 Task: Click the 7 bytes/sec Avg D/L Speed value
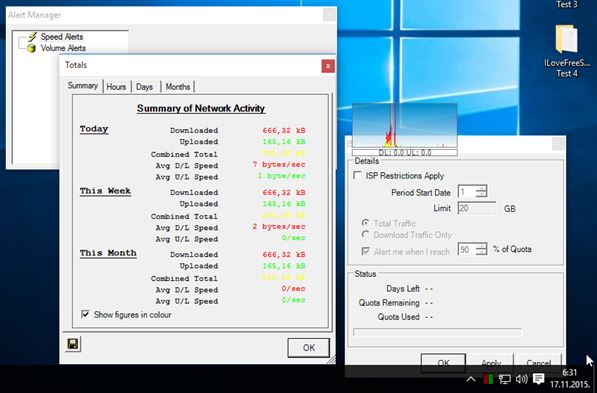pos(279,165)
